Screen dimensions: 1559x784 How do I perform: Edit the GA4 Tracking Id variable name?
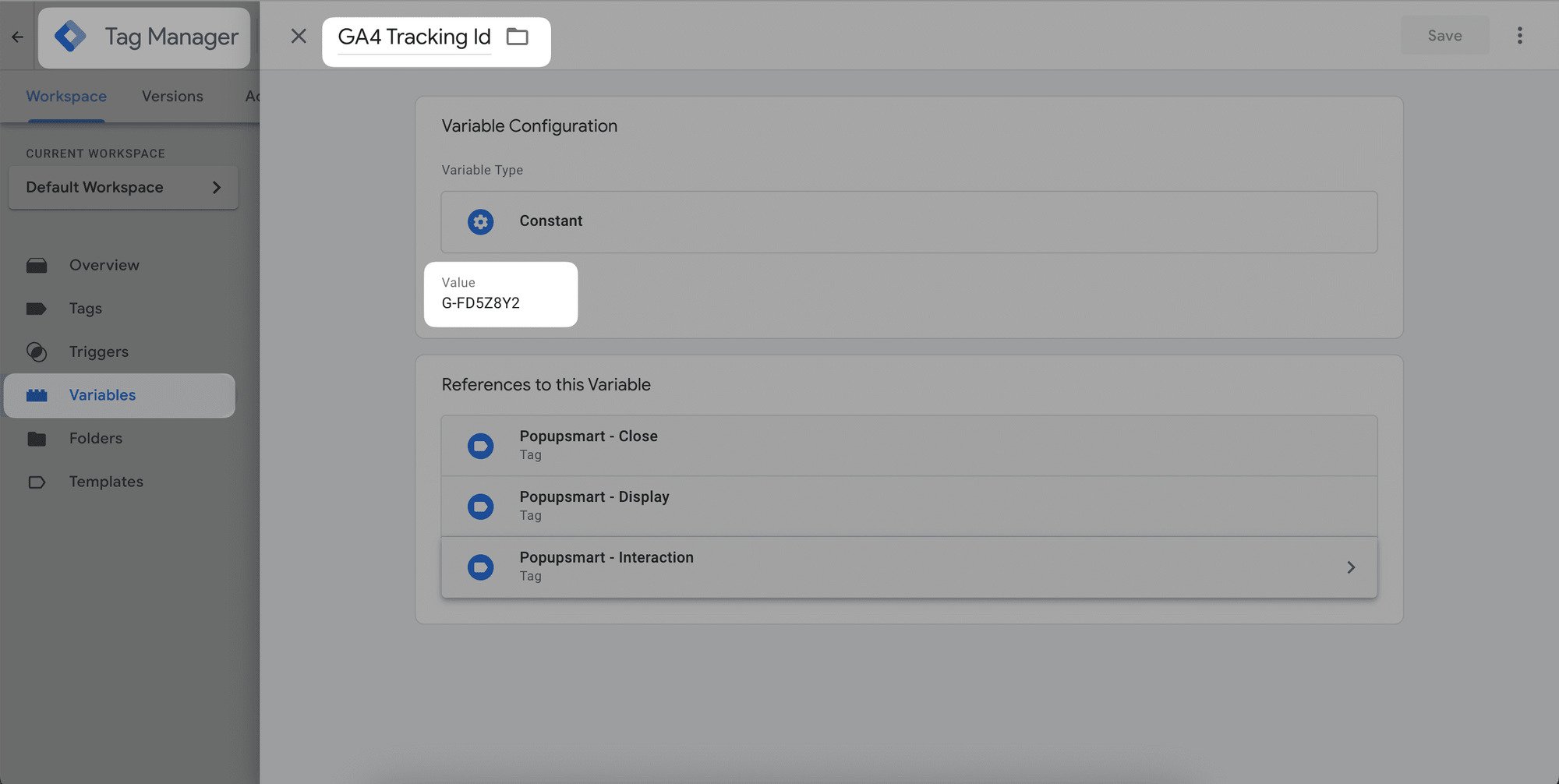[414, 37]
